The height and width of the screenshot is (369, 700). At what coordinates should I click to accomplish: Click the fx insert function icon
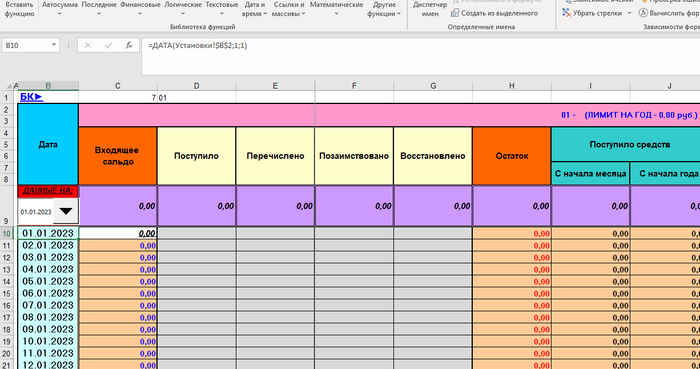(129, 46)
